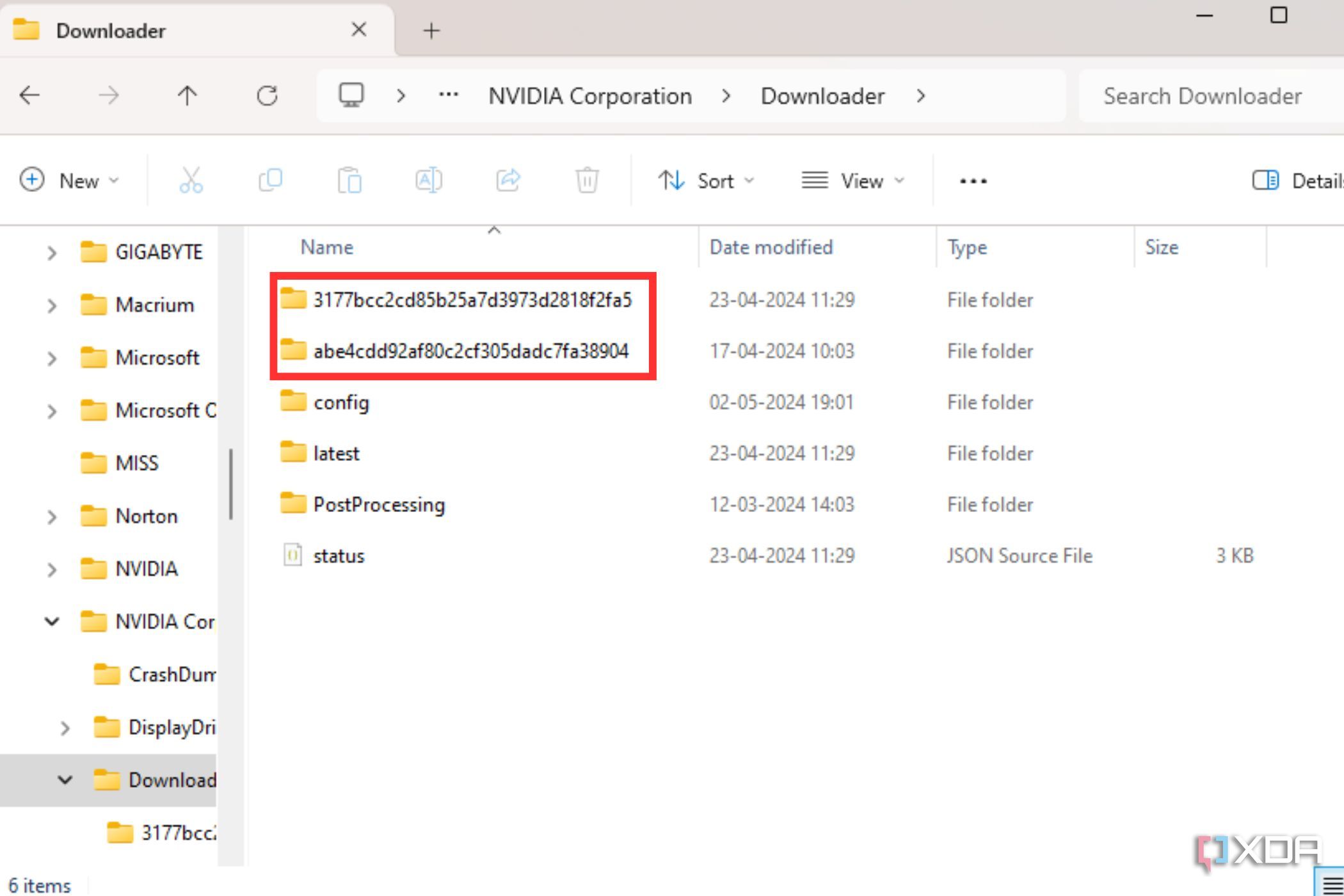Click the Cut icon in the toolbar
The height and width of the screenshot is (896, 1344).
coord(191,180)
